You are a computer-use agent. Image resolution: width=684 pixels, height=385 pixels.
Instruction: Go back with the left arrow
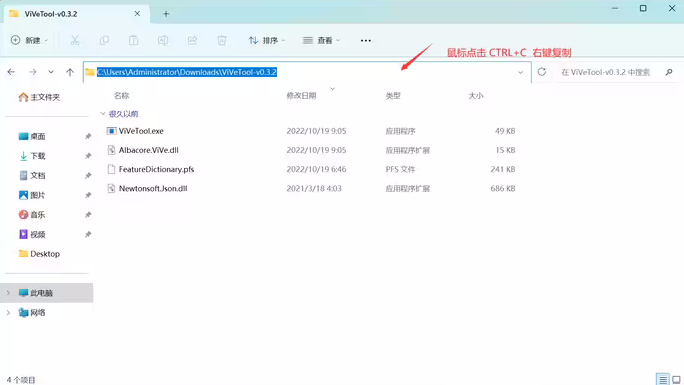[x=11, y=72]
